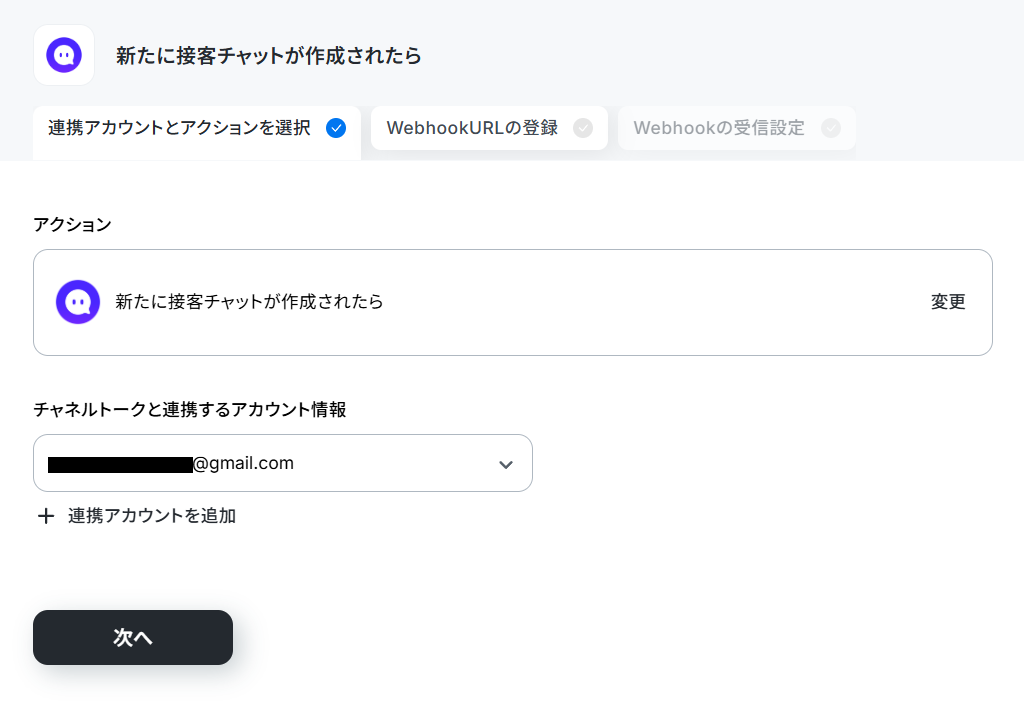This screenshot has width=1024, height=710.
Task: Click the Channel Talk logo in the header
Action: [64, 55]
